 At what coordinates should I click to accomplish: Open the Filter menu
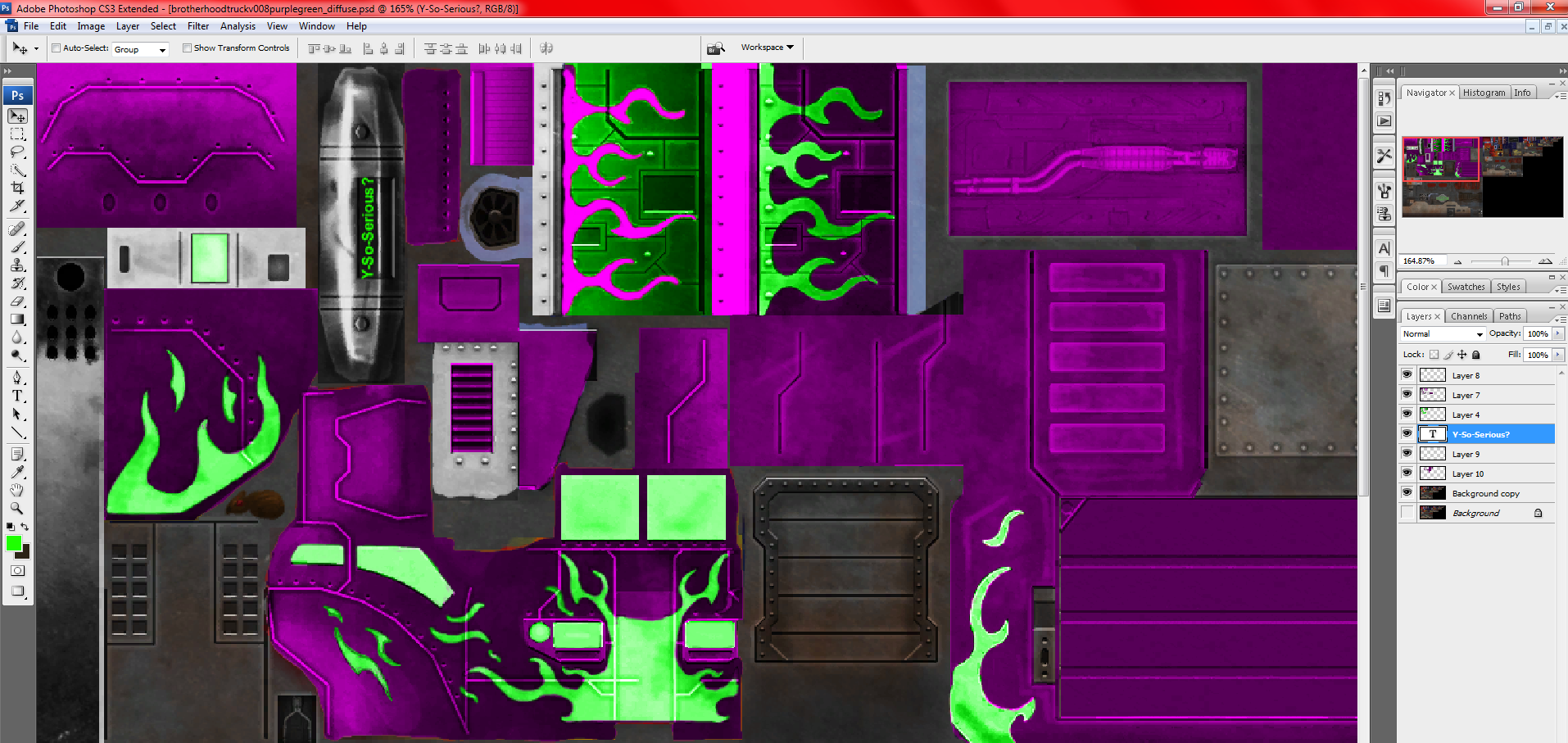[198, 26]
